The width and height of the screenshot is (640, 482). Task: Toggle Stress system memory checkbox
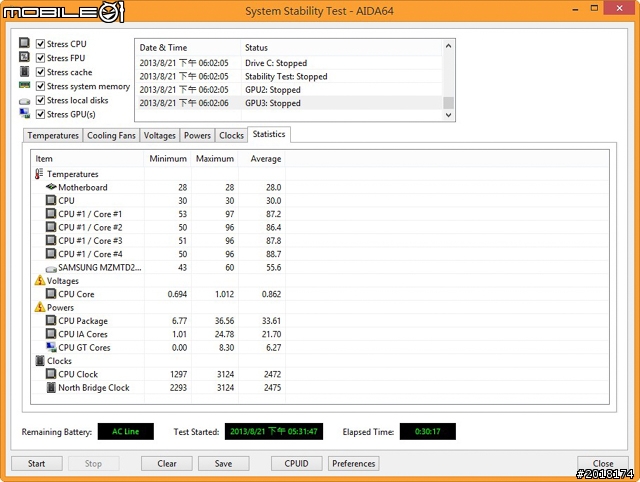pos(40,86)
